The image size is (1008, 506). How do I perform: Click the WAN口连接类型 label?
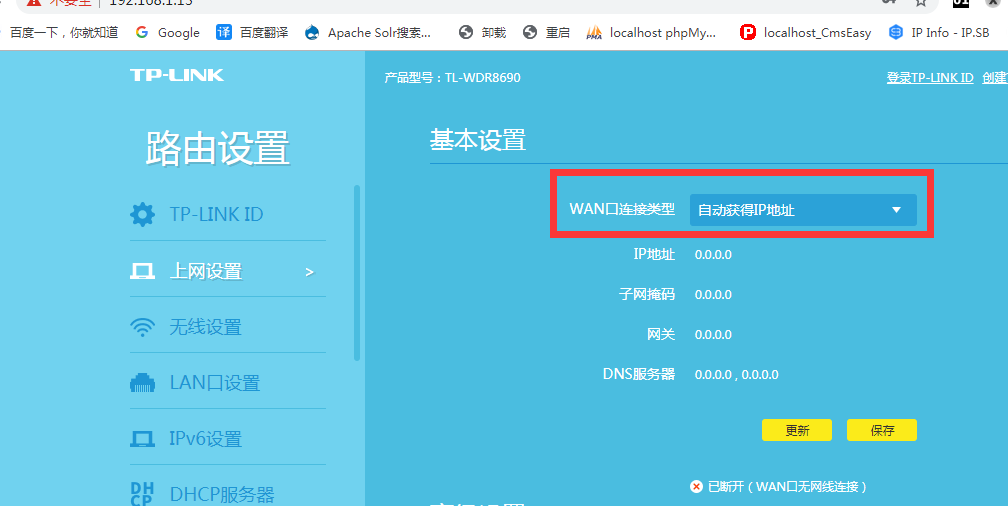622,209
